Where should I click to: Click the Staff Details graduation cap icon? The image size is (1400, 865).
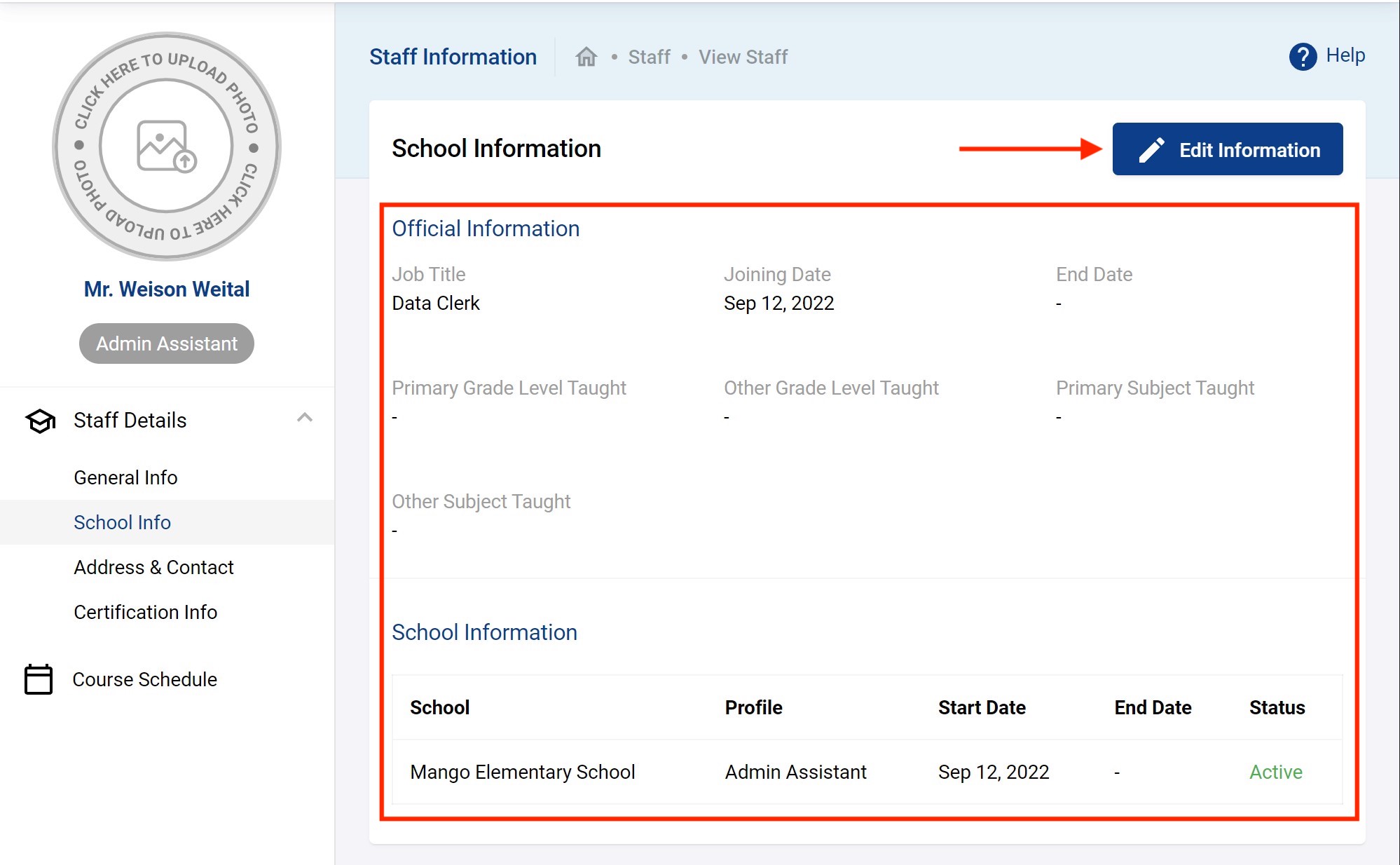[x=40, y=421]
